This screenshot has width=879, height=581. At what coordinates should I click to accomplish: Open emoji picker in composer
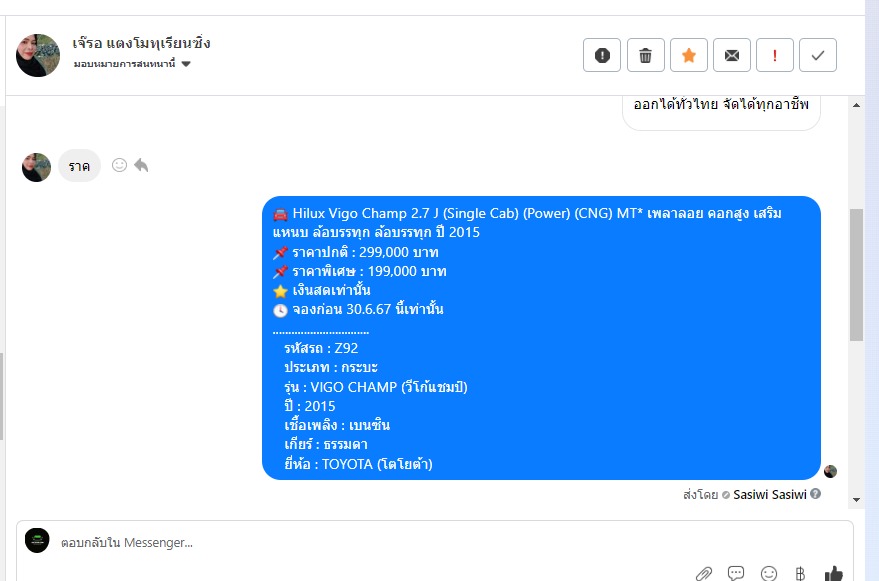pyautogui.click(x=769, y=573)
